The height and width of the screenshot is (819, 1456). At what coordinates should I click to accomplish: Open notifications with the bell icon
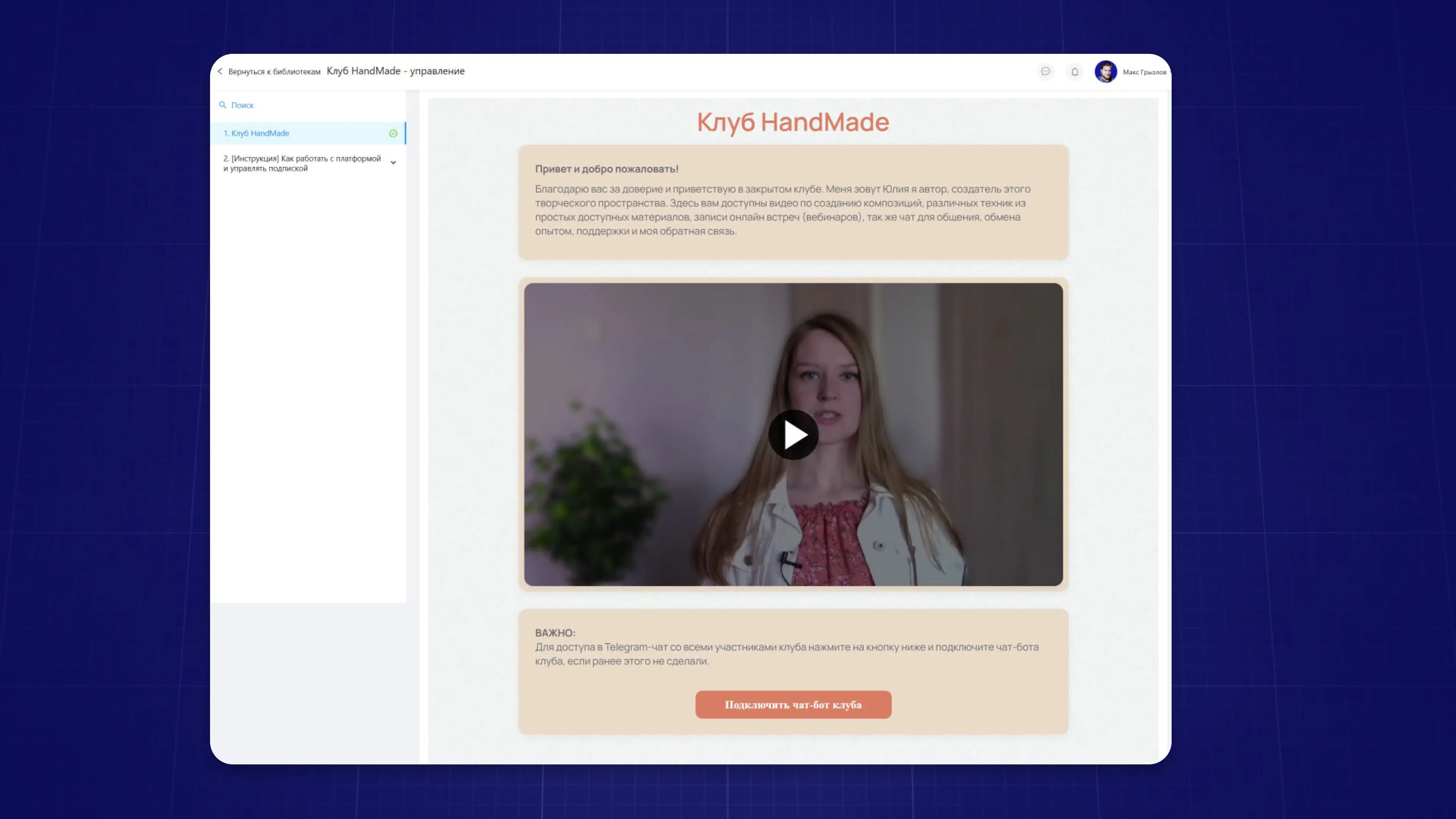coord(1074,72)
